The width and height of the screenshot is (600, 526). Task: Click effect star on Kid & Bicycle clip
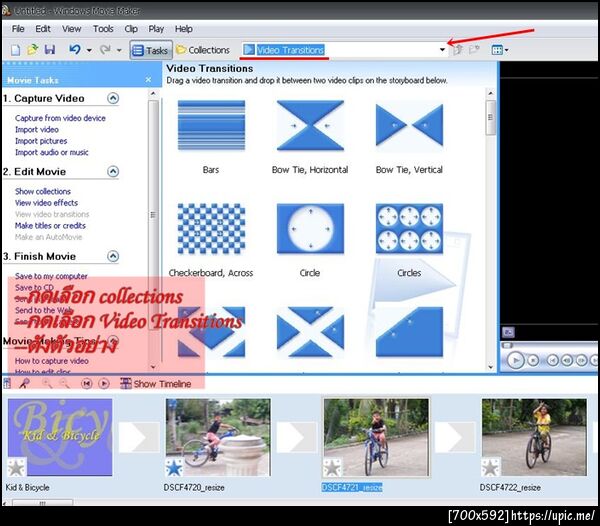(16, 467)
